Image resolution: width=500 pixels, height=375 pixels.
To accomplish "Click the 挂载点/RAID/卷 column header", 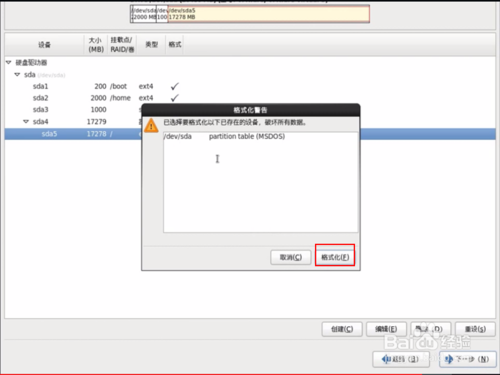I will [x=122, y=45].
